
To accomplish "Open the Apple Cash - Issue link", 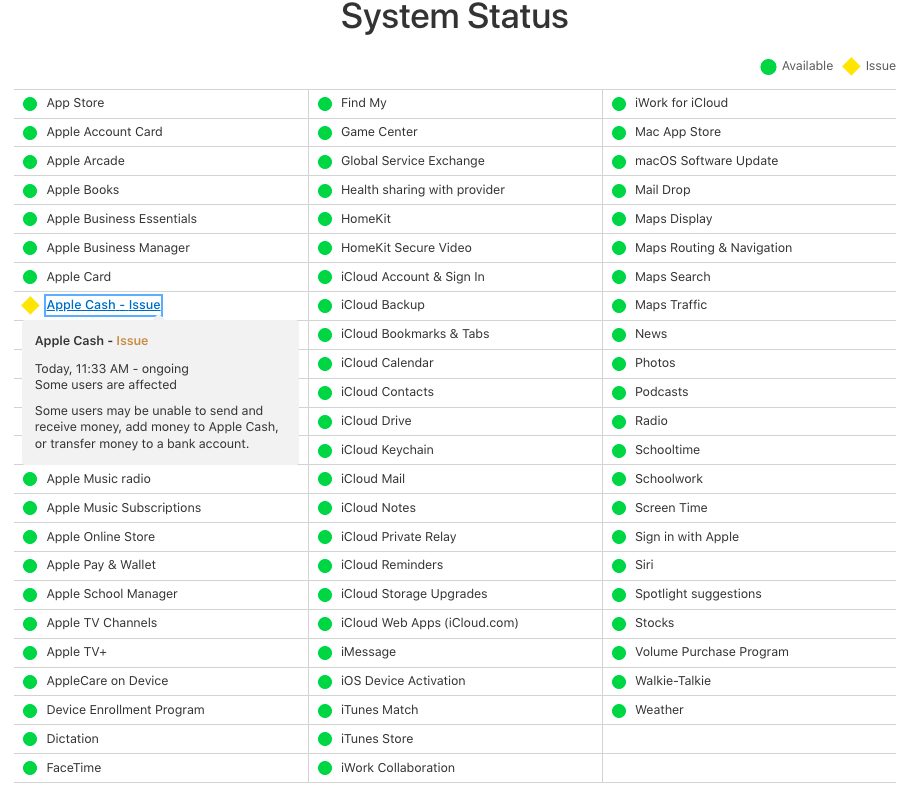I will pyautogui.click(x=103, y=305).
